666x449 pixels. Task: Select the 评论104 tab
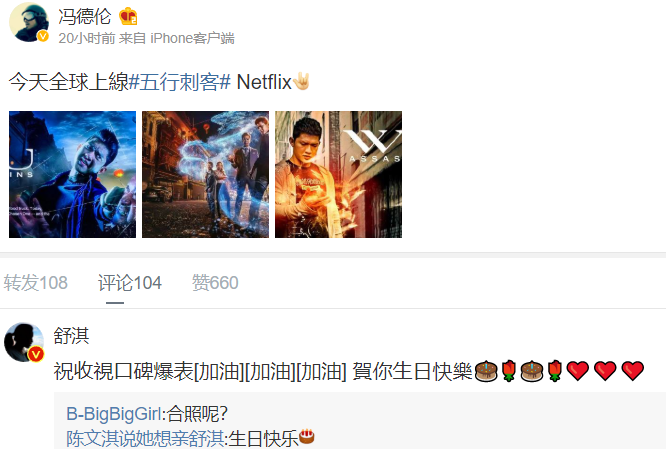tap(130, 283)
